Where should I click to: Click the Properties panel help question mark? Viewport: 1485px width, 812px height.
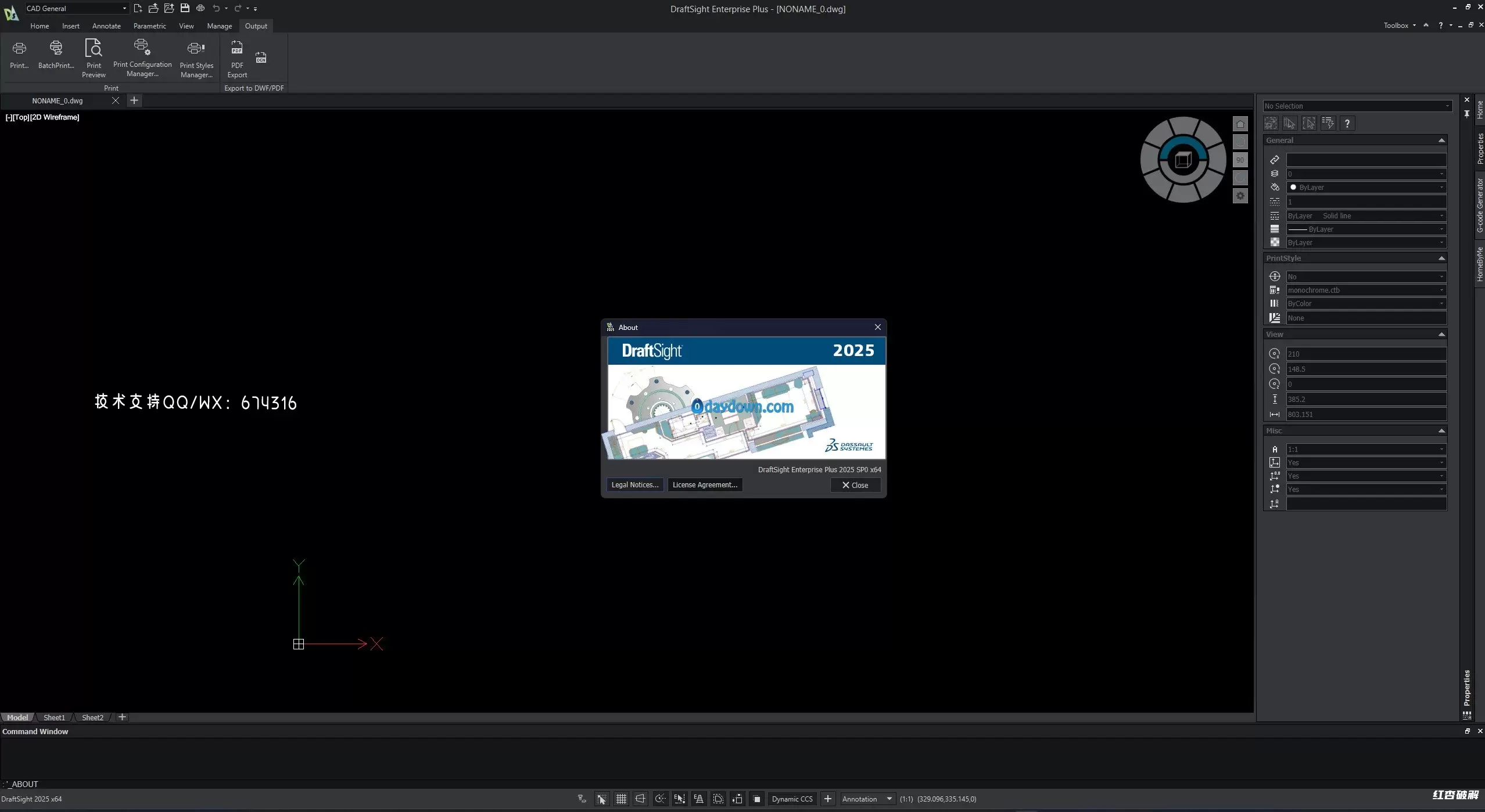(x=1347, y=123)
